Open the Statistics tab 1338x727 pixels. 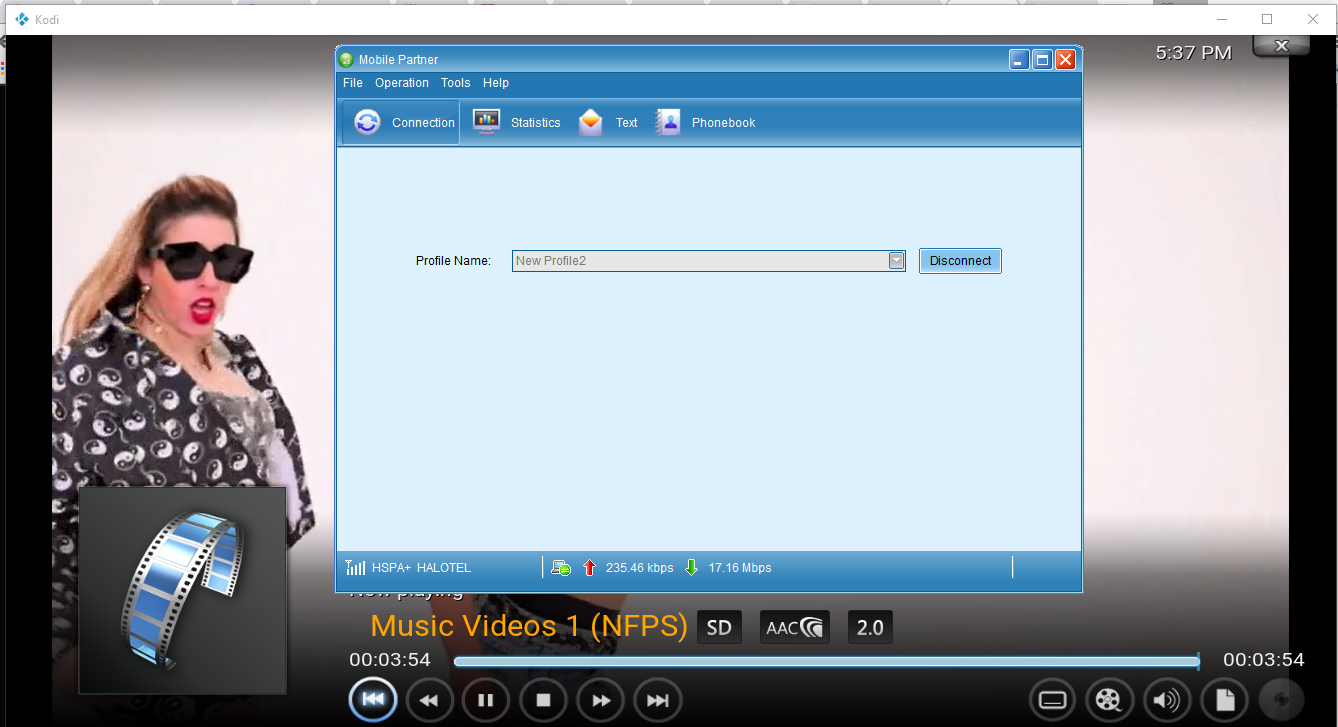(x=517, y=123)
